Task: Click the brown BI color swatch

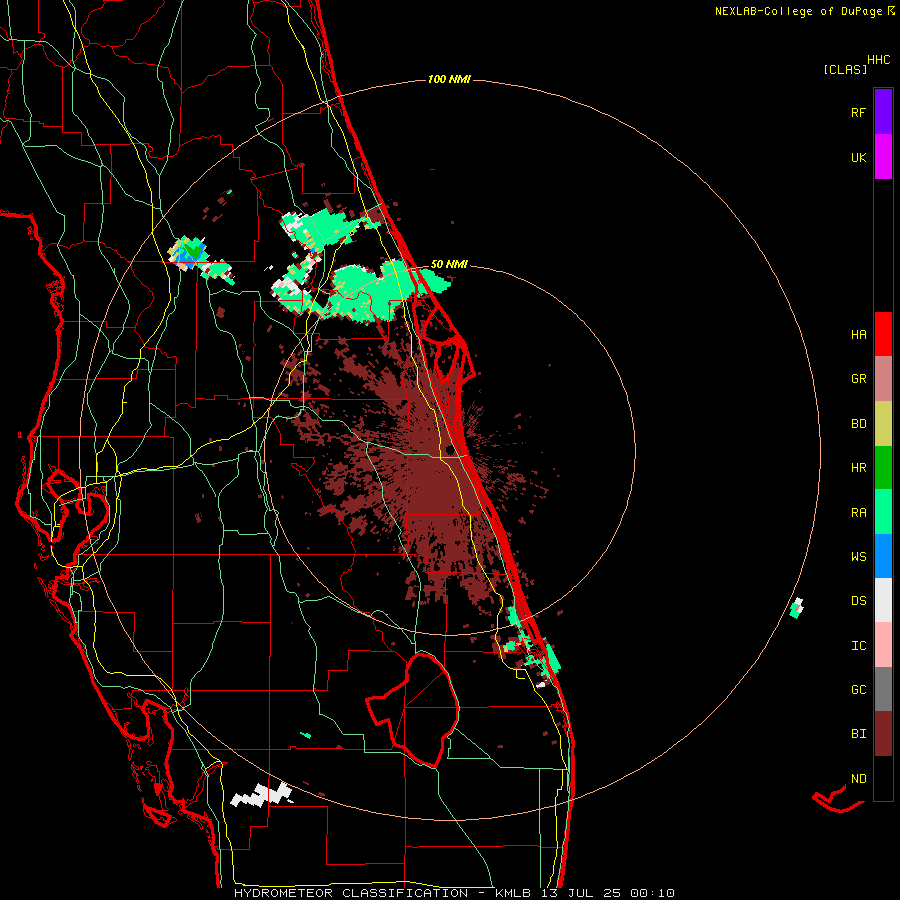Action: [x=883, y=734]
